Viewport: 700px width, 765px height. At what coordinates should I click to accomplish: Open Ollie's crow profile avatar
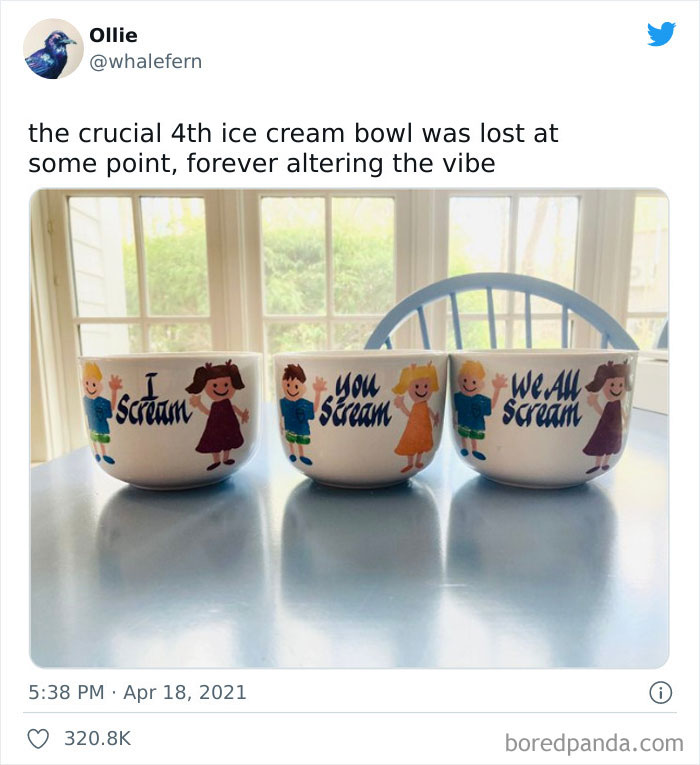click(53, 48)
